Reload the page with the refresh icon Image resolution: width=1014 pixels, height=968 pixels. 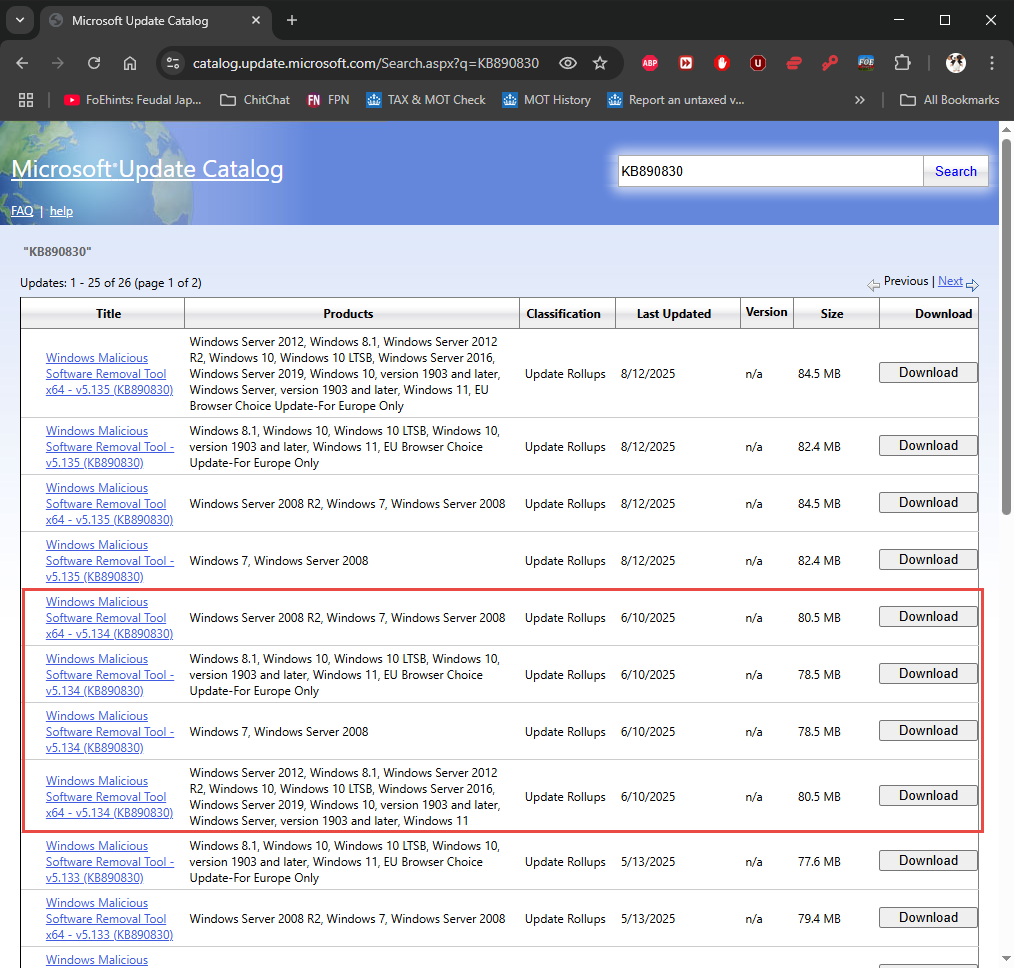[94, 63]
